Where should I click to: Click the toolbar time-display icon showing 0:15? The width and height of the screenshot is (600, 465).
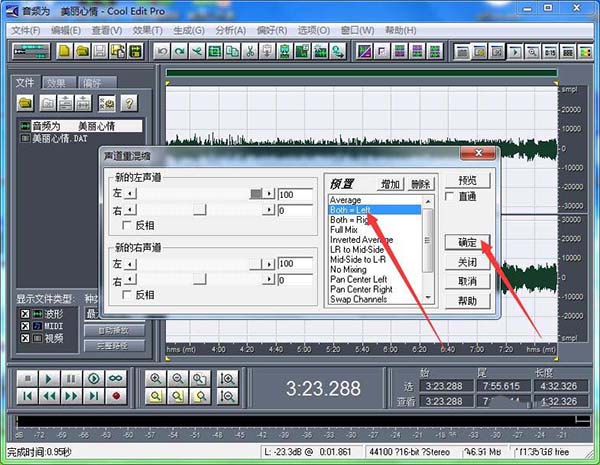pyautogui.click(x=550, y=51)
